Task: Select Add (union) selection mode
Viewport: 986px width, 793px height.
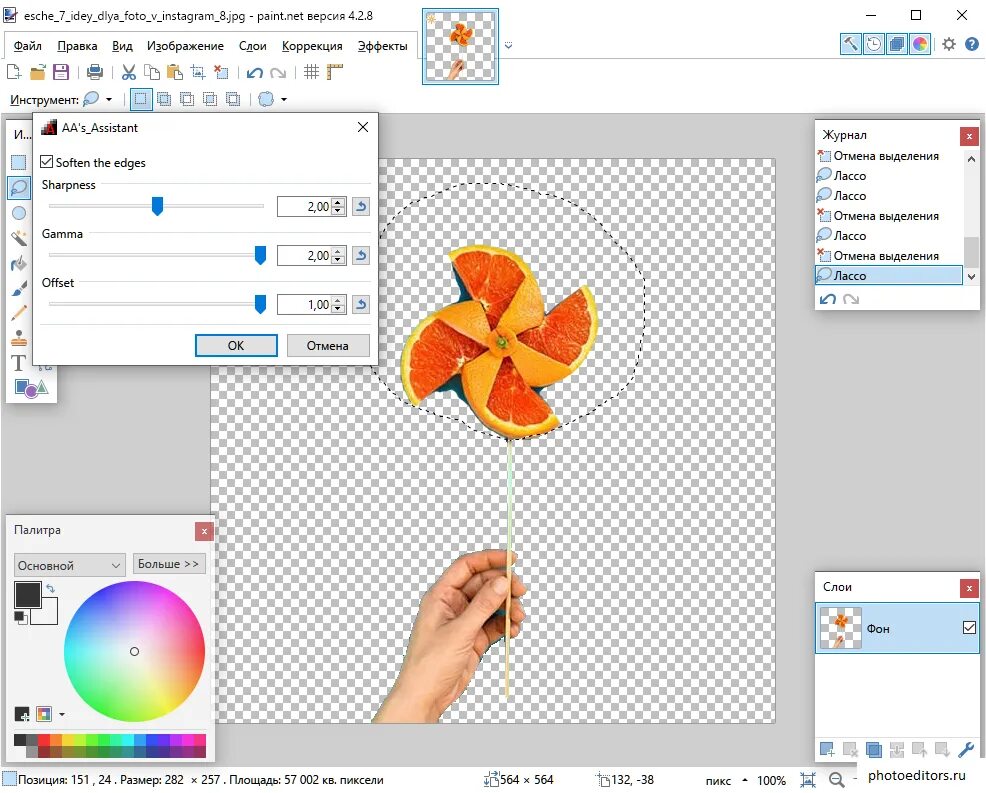Action: click(164, 99)
